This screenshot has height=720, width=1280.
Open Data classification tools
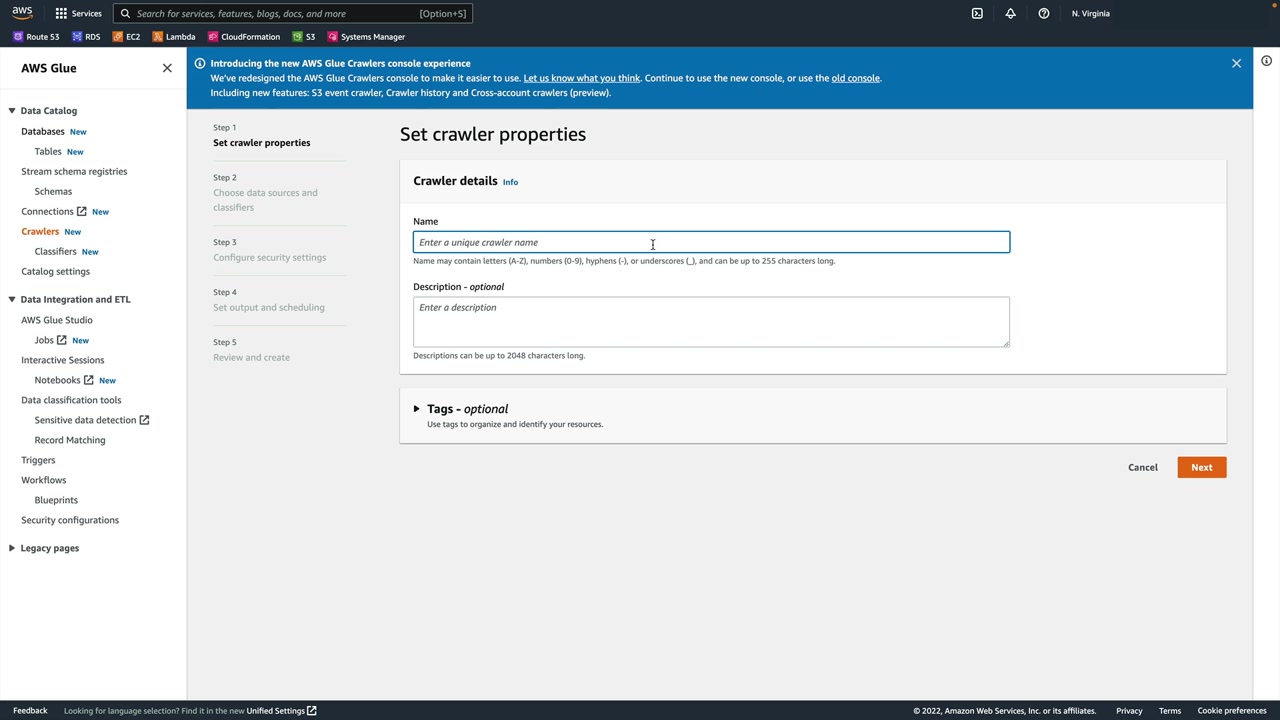71,400
